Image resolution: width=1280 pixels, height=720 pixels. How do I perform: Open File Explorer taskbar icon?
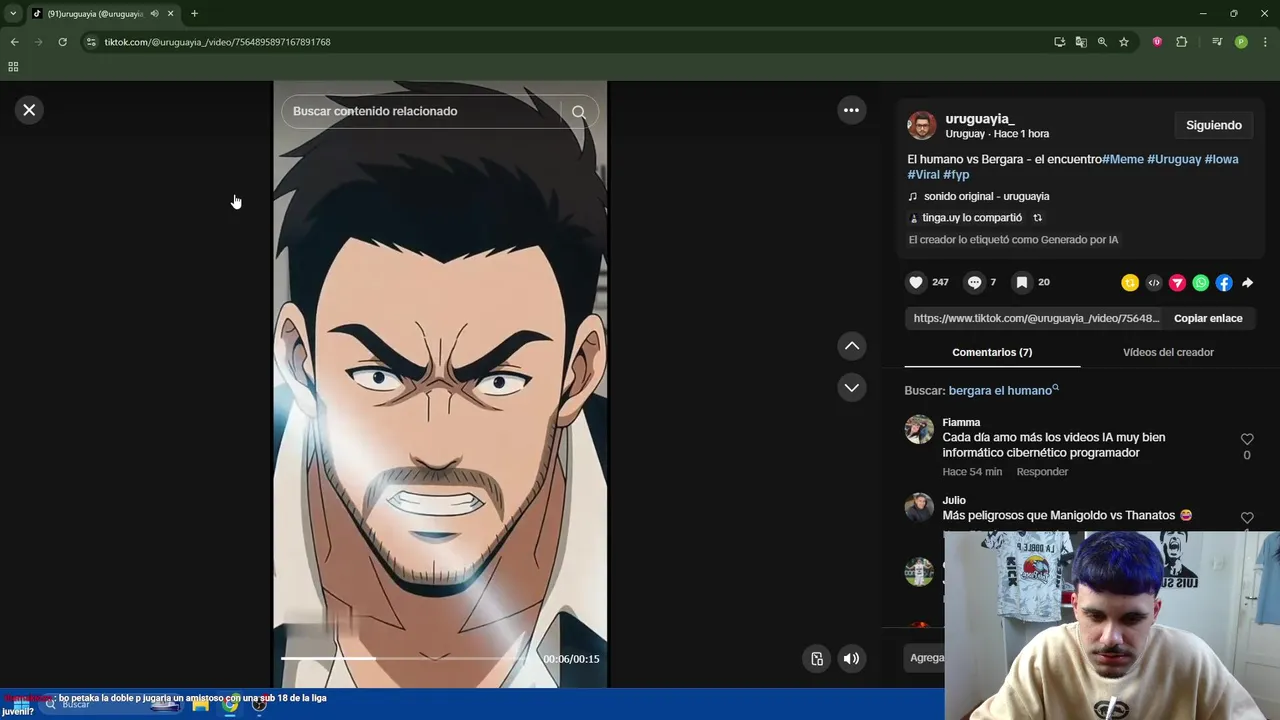click(200, 705)
